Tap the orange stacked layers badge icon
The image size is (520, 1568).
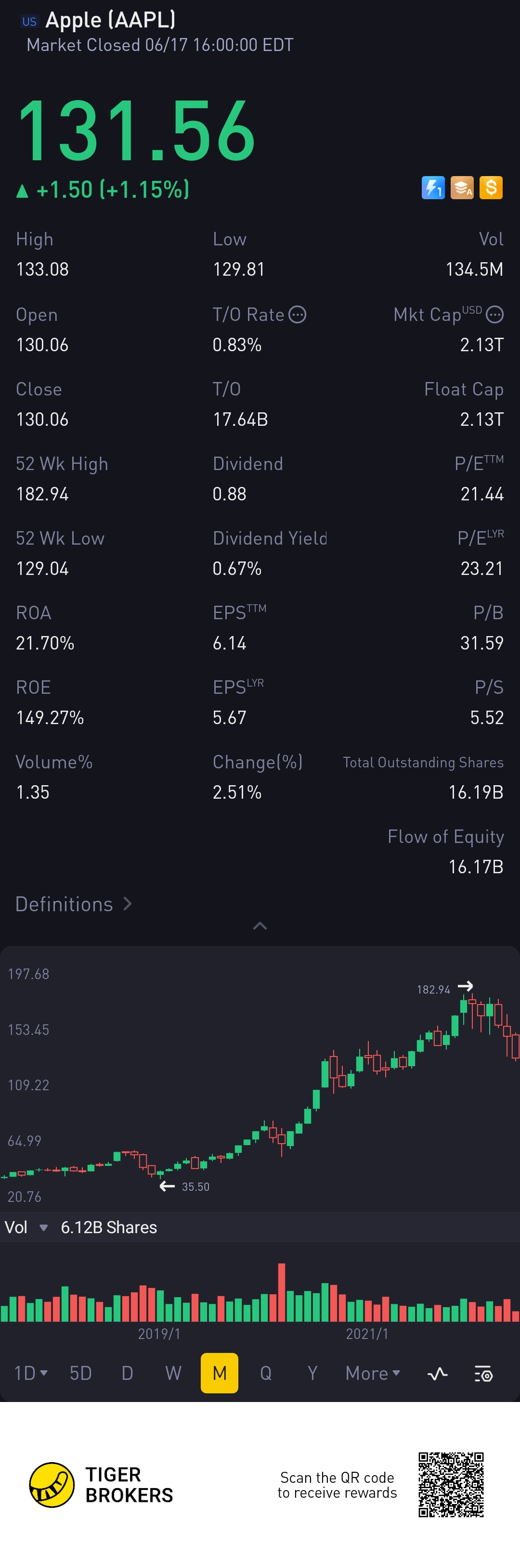point(462,188)
